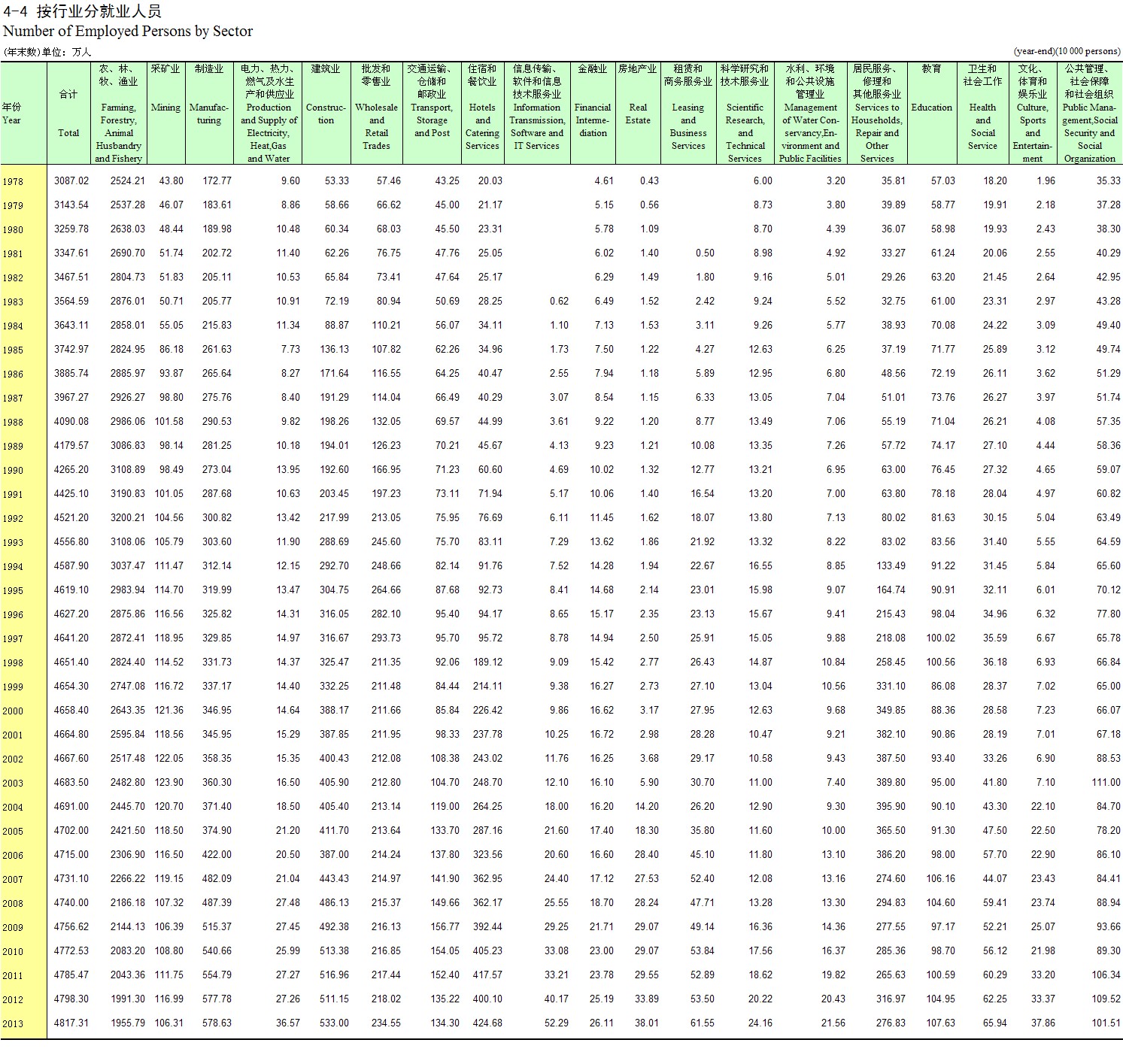This screenshot has width=1123, height=1064.
Task: Click construction value 533.00 in 2013
Action: [x=334, y=1023]
